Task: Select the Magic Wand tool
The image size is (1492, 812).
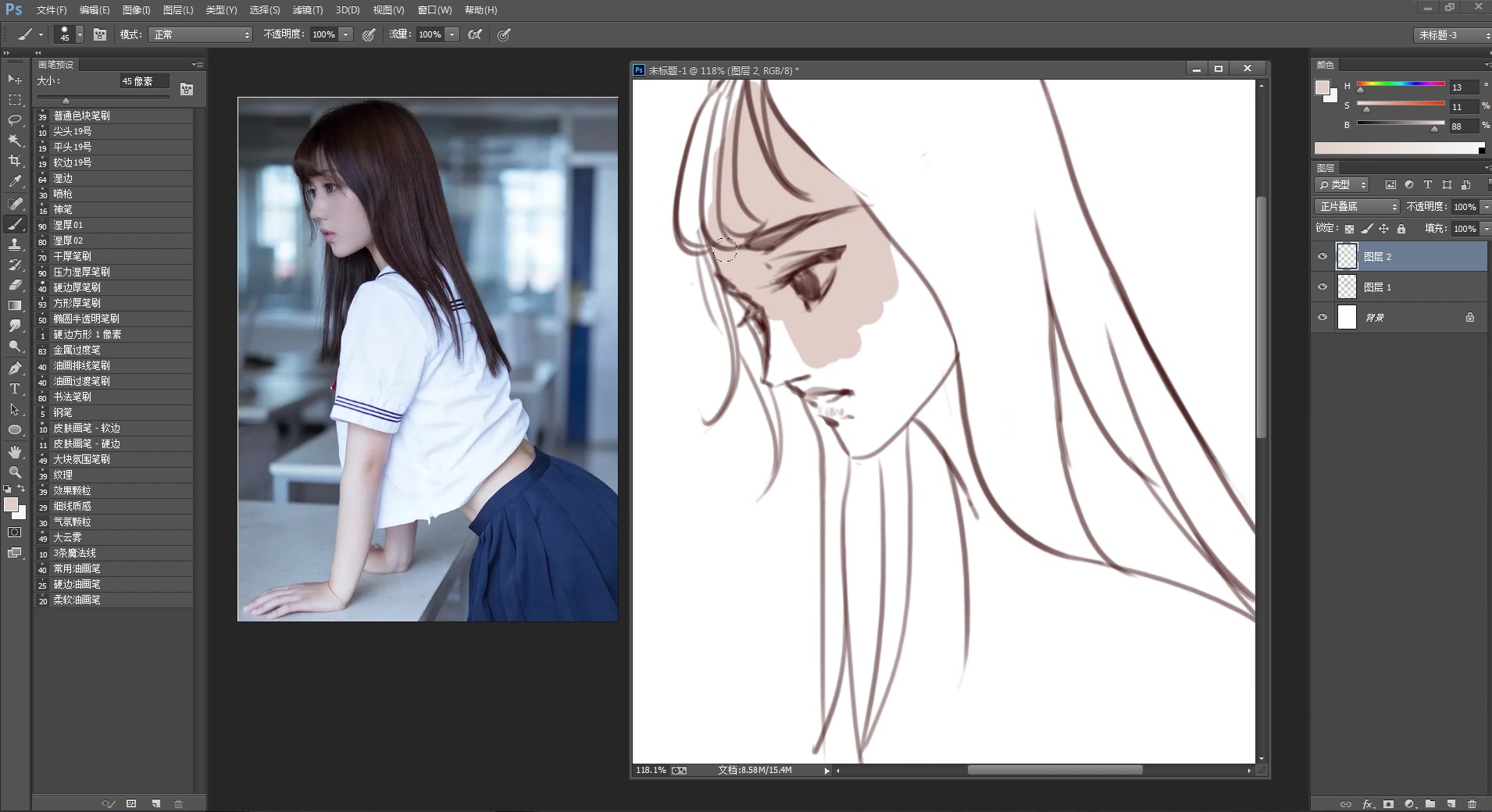Action: [x=14, y=141]
